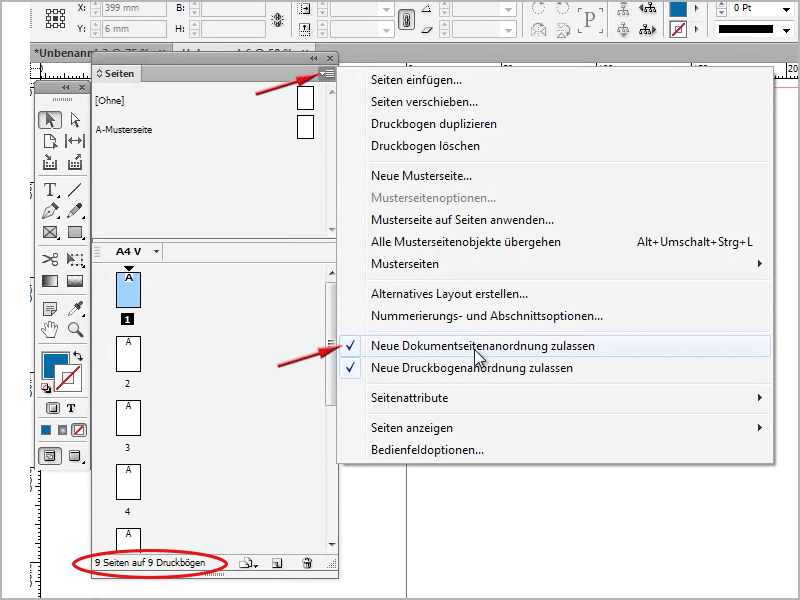
Task: Expand the Musterseiten submenu
Action: coord(760,264)
